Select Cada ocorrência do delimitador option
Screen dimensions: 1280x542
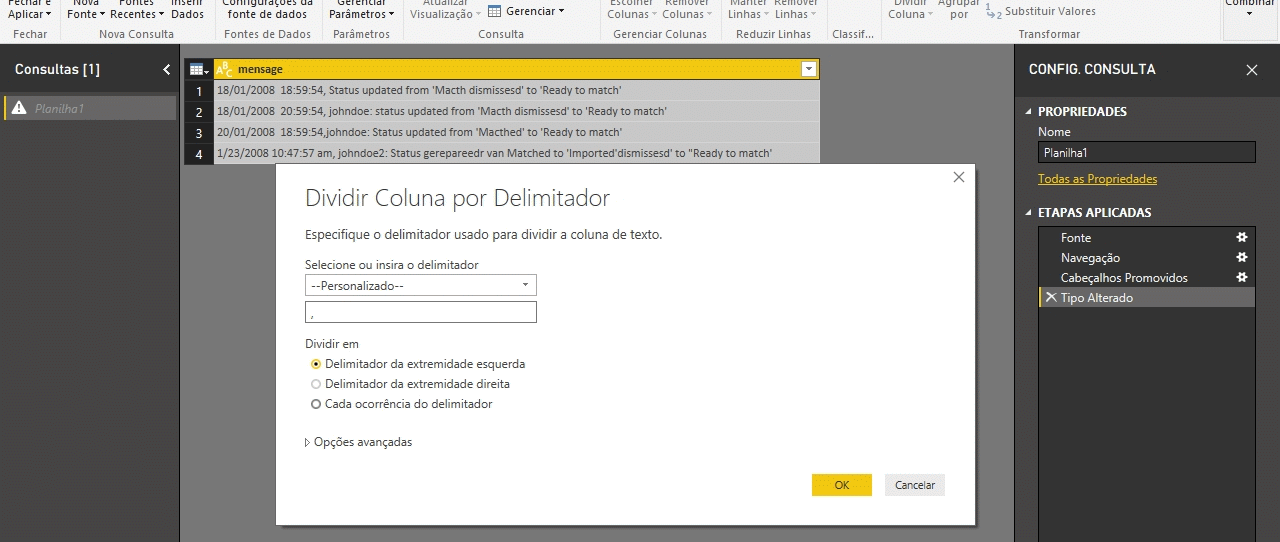click(x=402, y=404)
